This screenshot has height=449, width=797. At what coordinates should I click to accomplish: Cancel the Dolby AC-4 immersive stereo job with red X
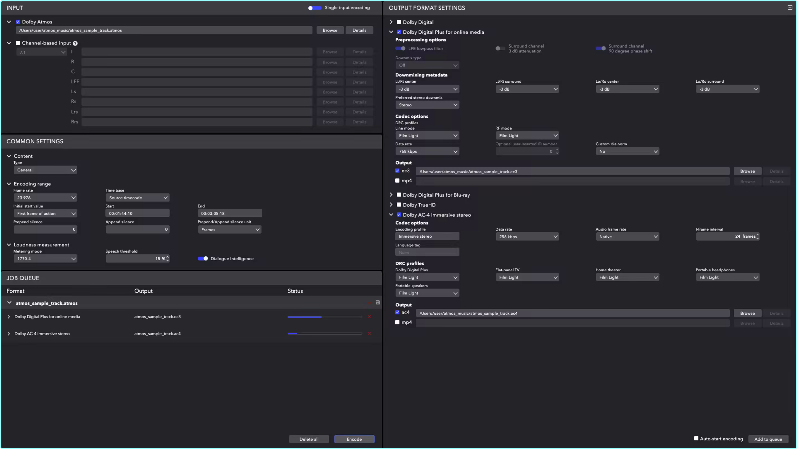pyautogui.click(x=370, y=334)
